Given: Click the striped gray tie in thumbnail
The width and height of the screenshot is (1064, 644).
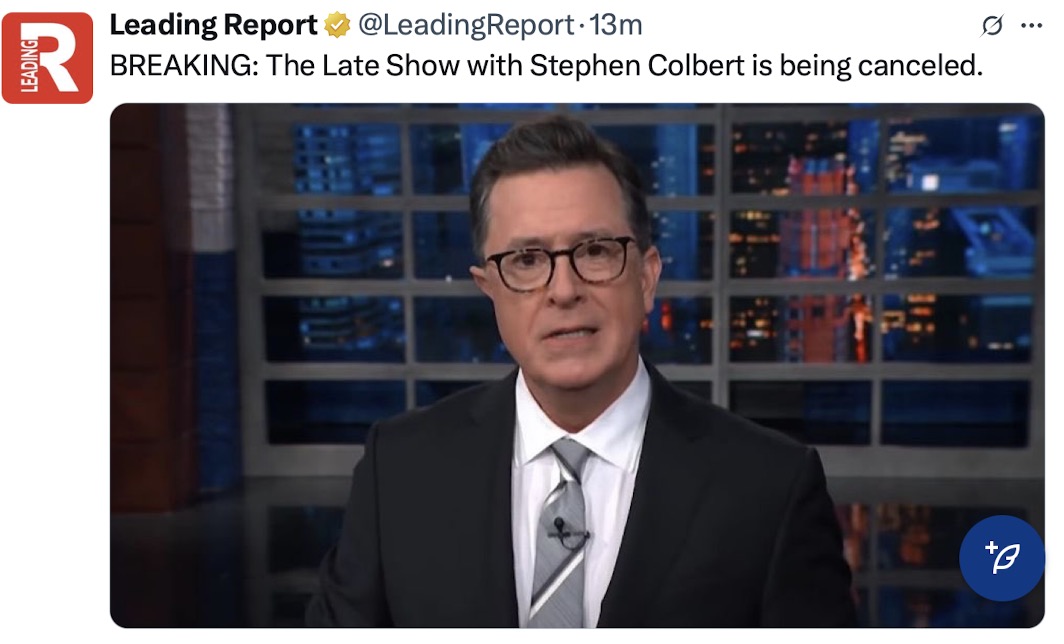Looking at the screenshot, I should coord(561,531).
